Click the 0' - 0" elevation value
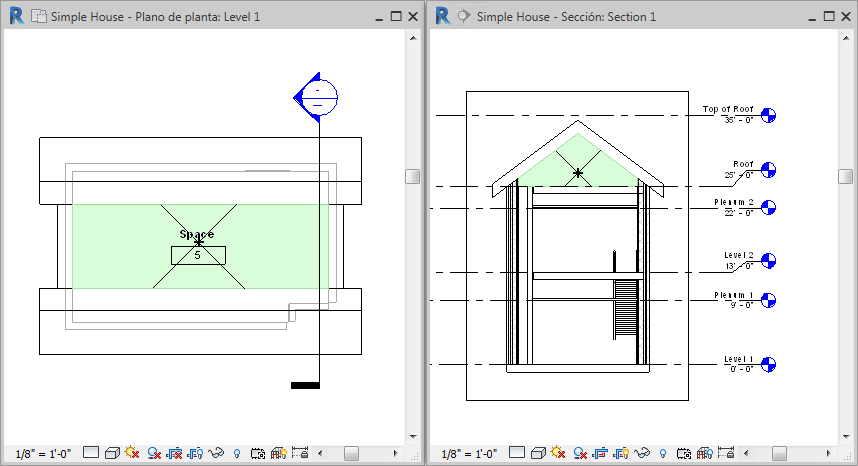The image size is (858, 466). 741,369
